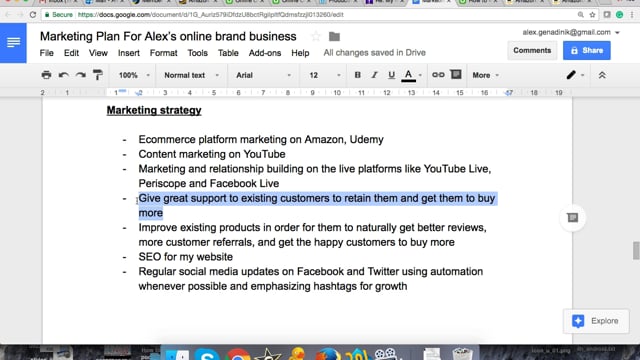
Task: Expand the More toolbar options
Action: pyautogui.click(x=485, y=75)
